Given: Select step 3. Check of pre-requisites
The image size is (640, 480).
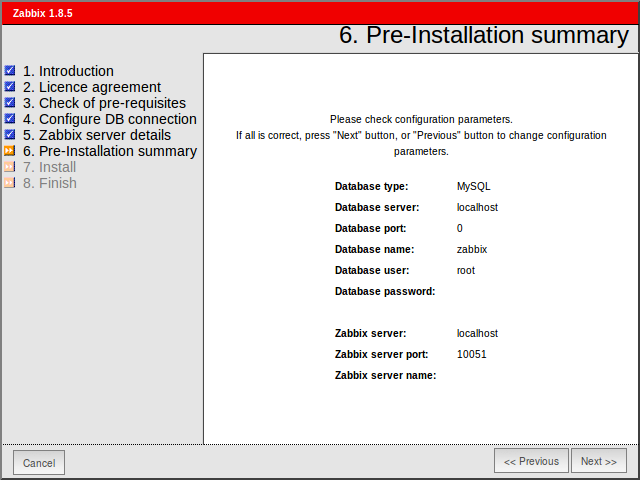Looking at the screenshot, I should 104,103.
